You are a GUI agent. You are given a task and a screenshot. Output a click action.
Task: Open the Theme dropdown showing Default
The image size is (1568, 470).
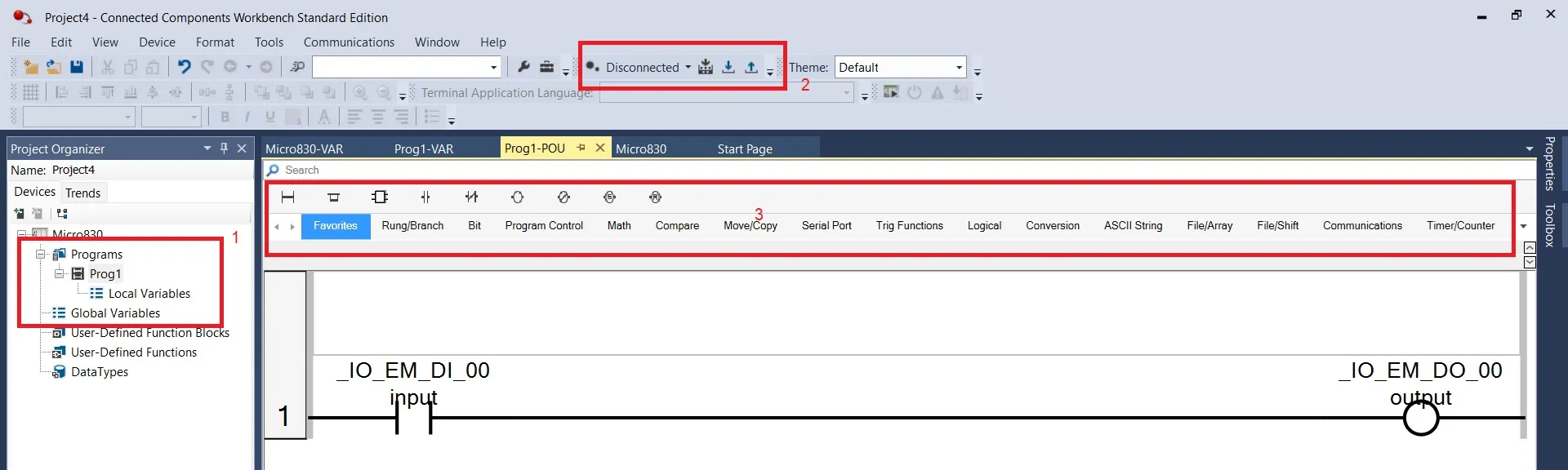(959, 67)
